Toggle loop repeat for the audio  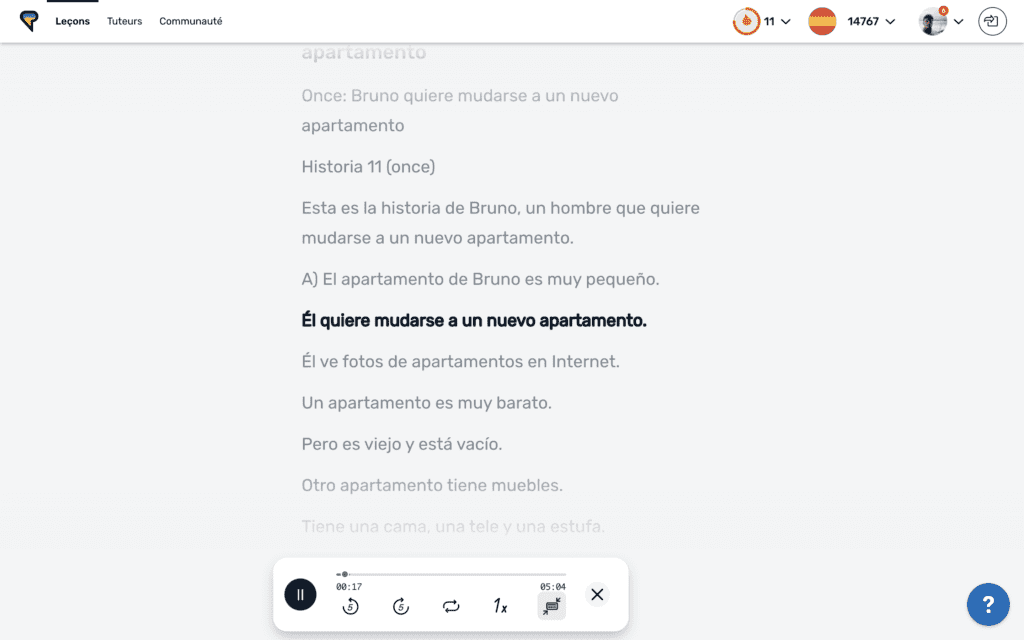pyautogui.click(x=451, y=606)
